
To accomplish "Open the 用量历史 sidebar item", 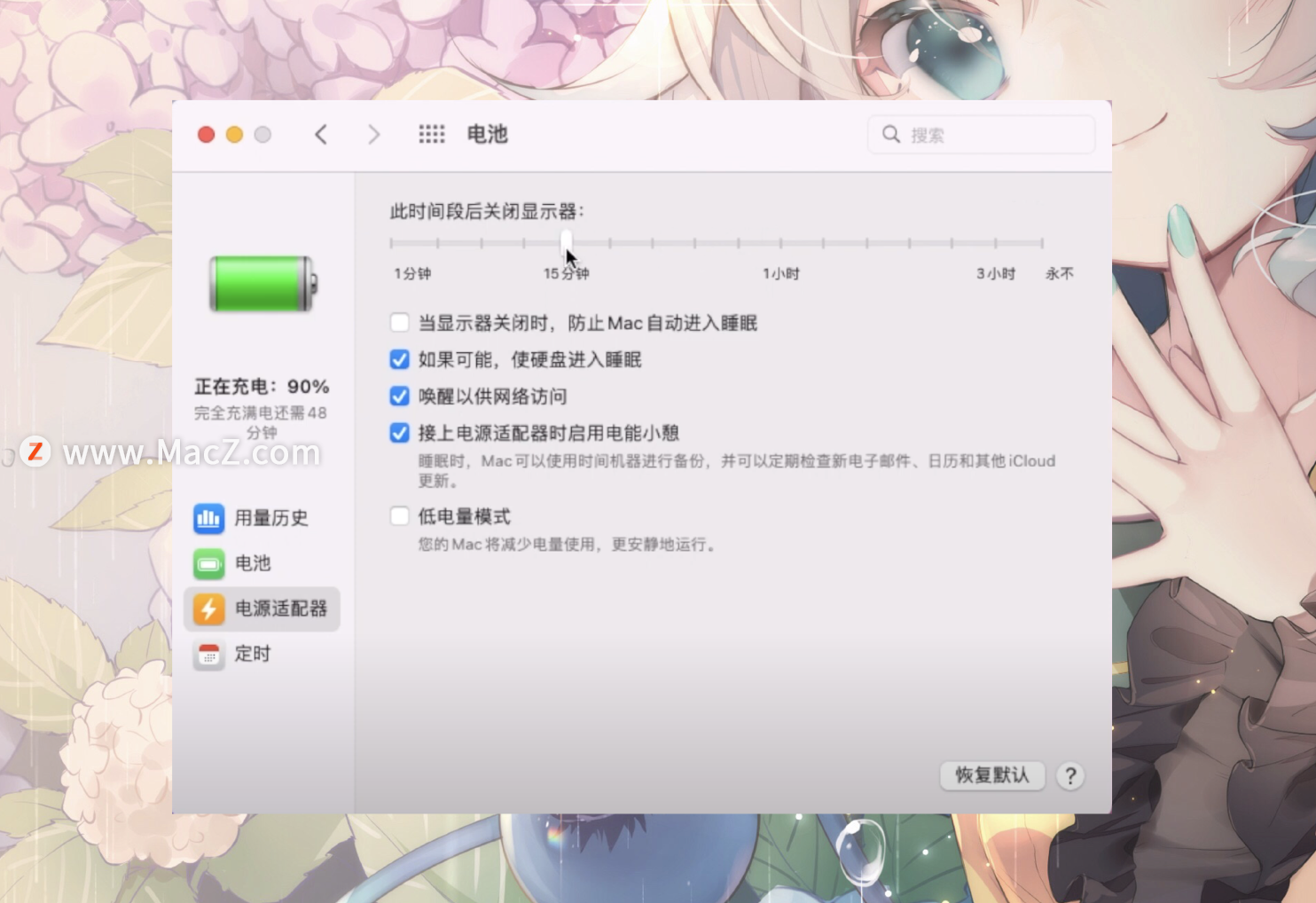I will coord(262,518).
